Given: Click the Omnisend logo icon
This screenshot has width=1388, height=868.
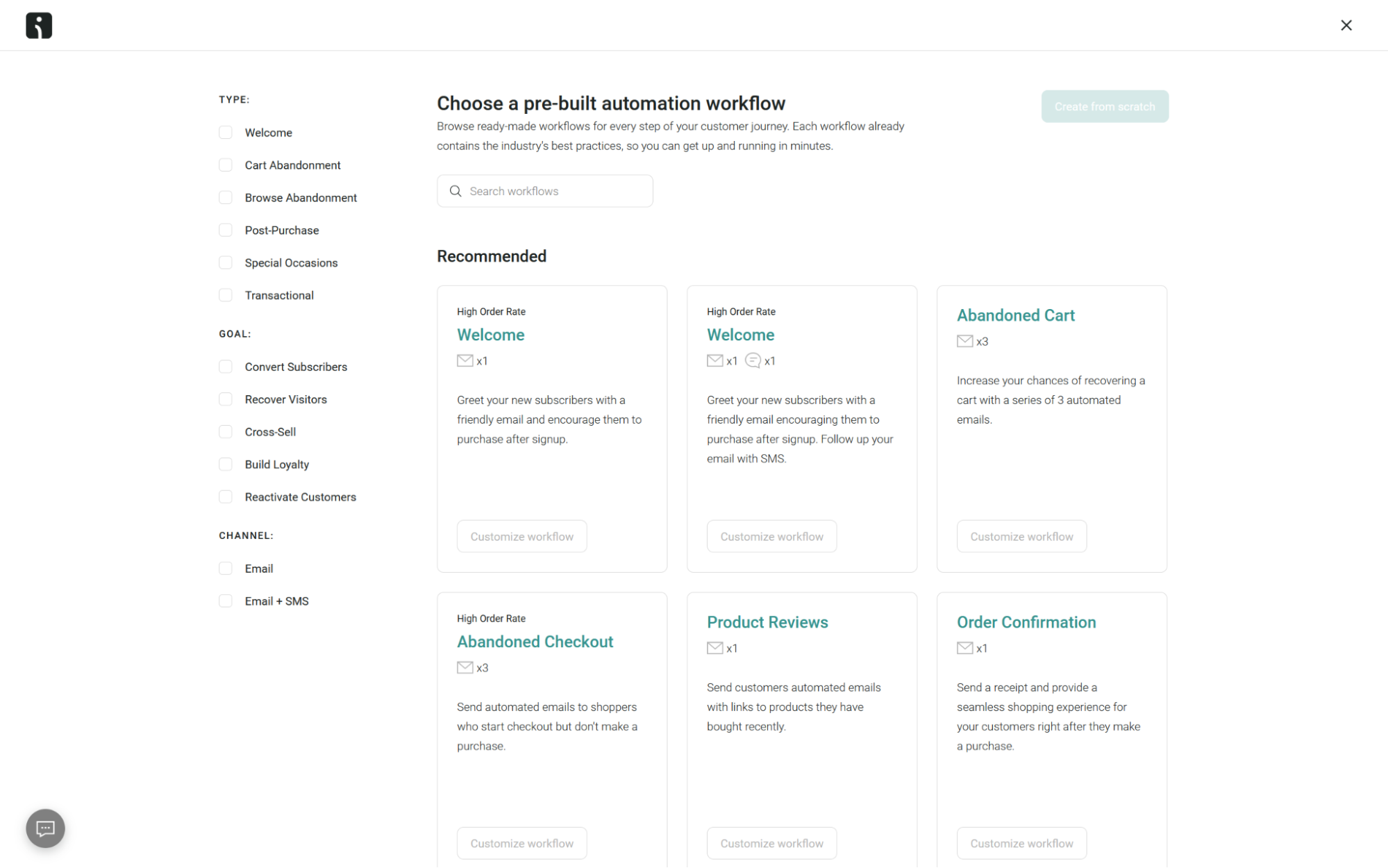Looking at the screenshot, I should coord(38,25).
